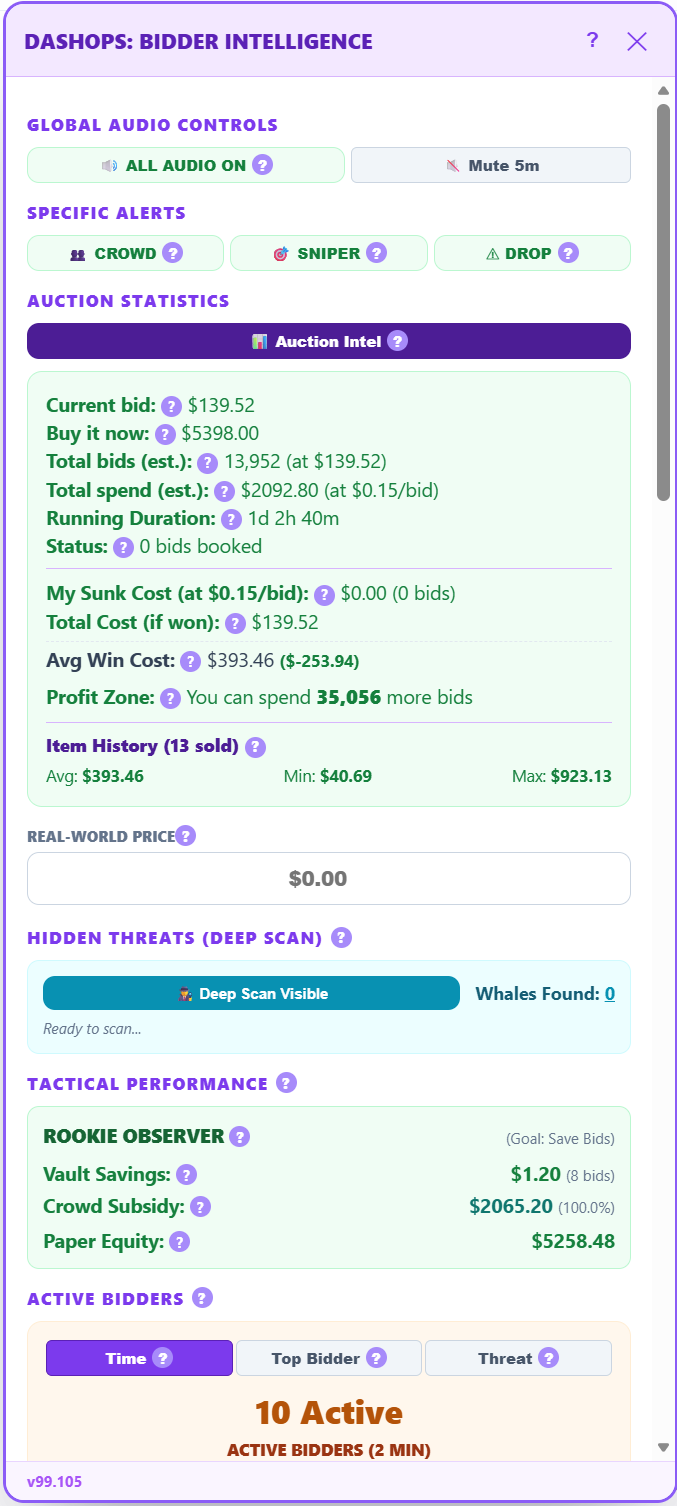Screen dimensions: 677x1506
Task: Select the Threat tab
Action: coord(518,1358)
